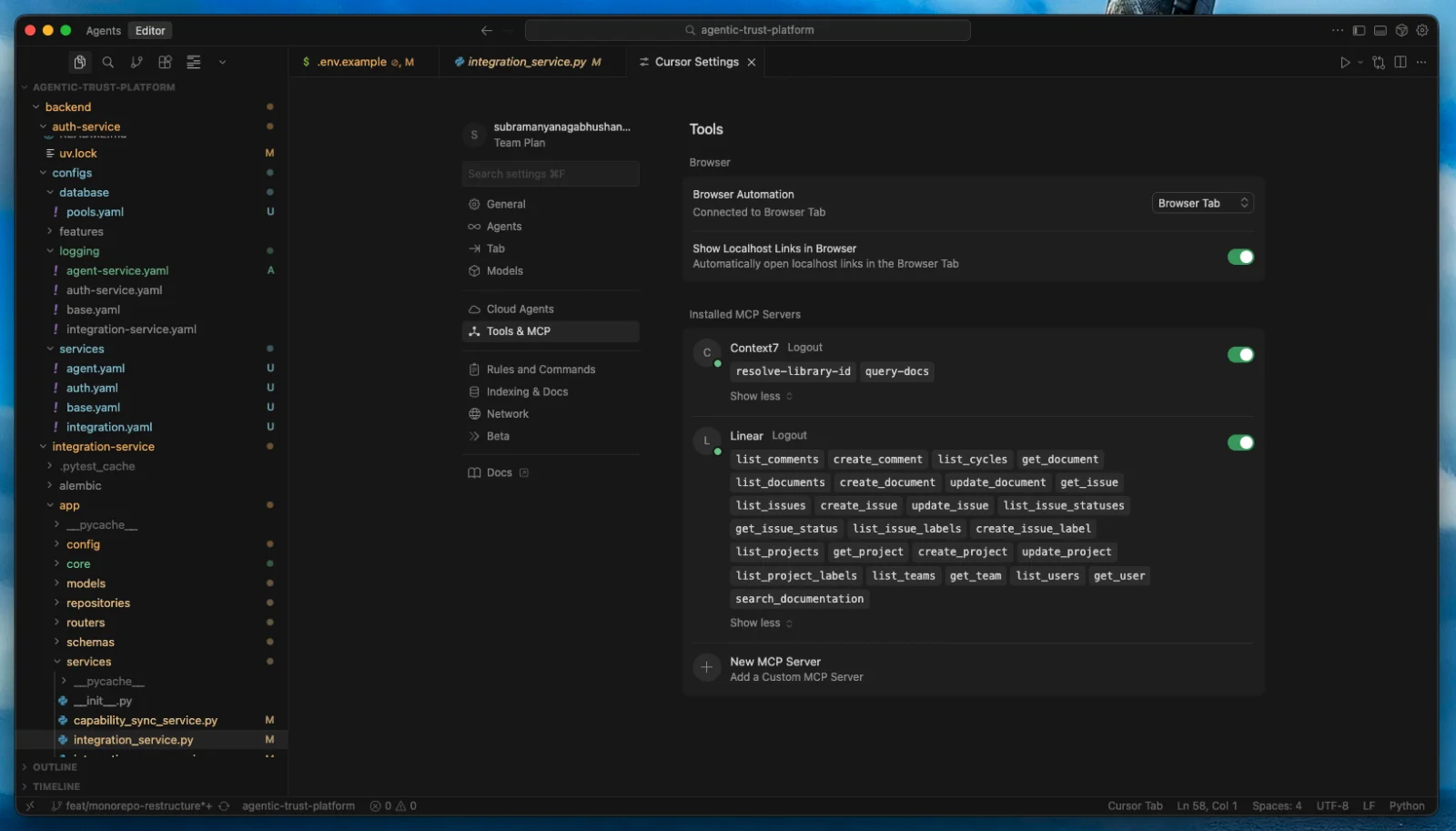Image resolution: width=1456 pixels, height=831 pixels.
Task: Open the sidebar views chevron dropdown
Action: coord(222,62)
